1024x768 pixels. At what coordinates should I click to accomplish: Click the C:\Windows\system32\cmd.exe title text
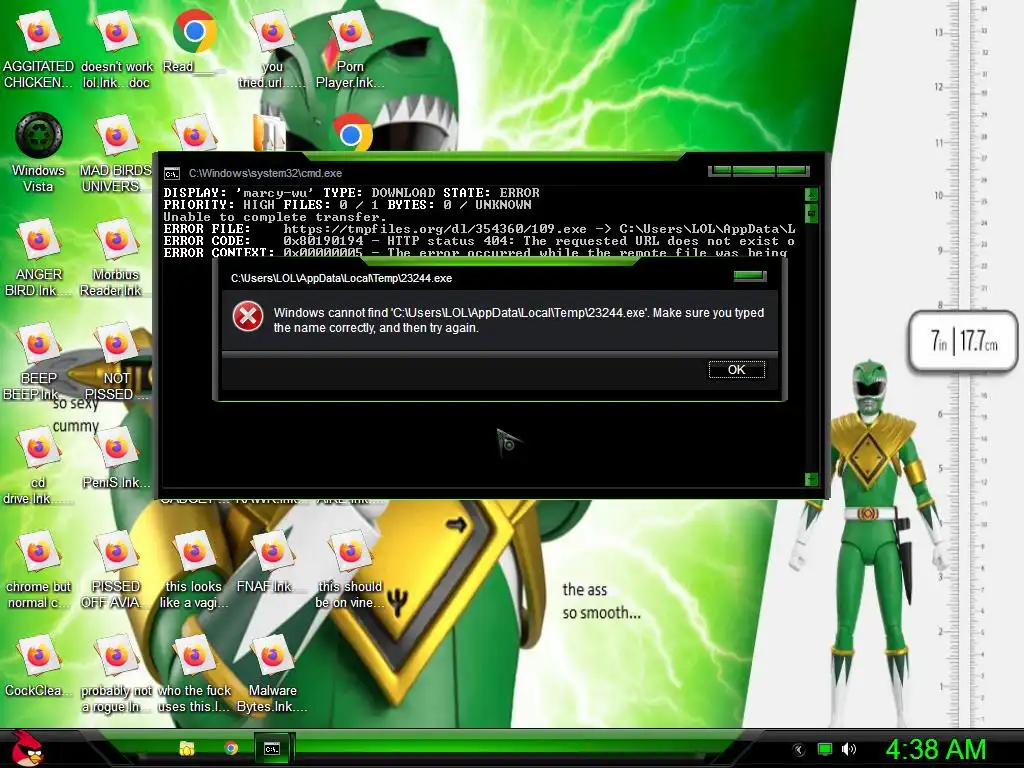click(265, 173)
